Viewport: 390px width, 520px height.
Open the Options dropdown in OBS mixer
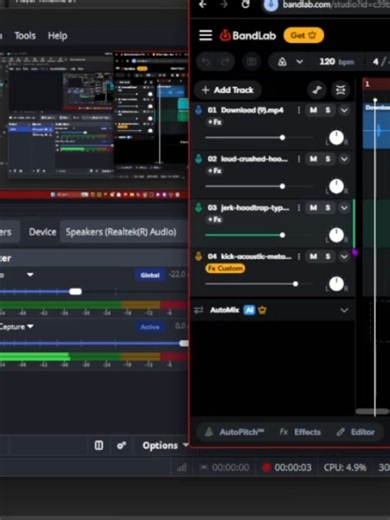click(165, 445)
